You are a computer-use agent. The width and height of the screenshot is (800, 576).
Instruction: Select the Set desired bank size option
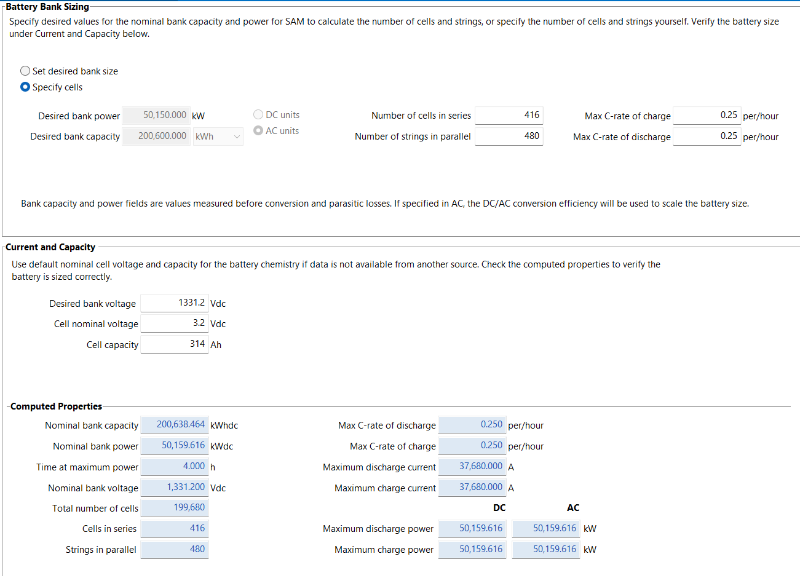[26, 71]
